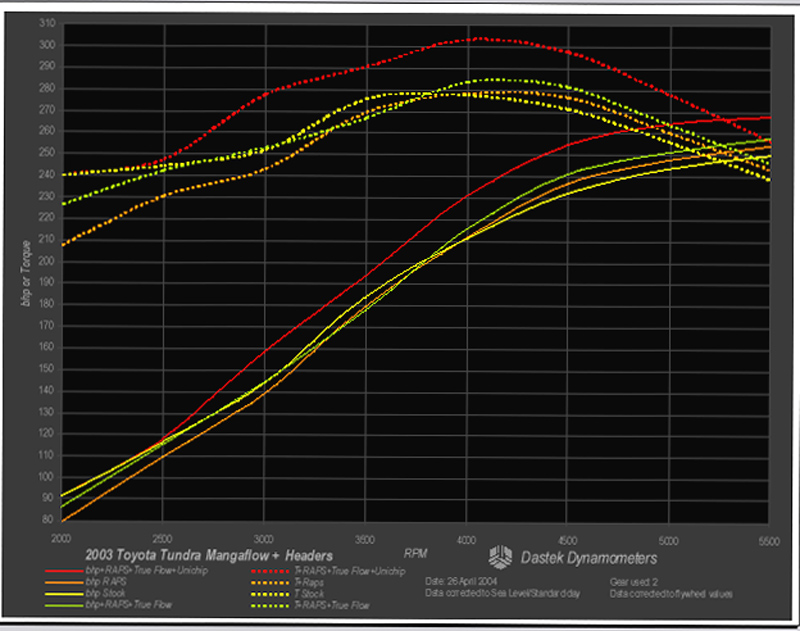Click the 170 value on the y-axis

(x=47, y=325)
